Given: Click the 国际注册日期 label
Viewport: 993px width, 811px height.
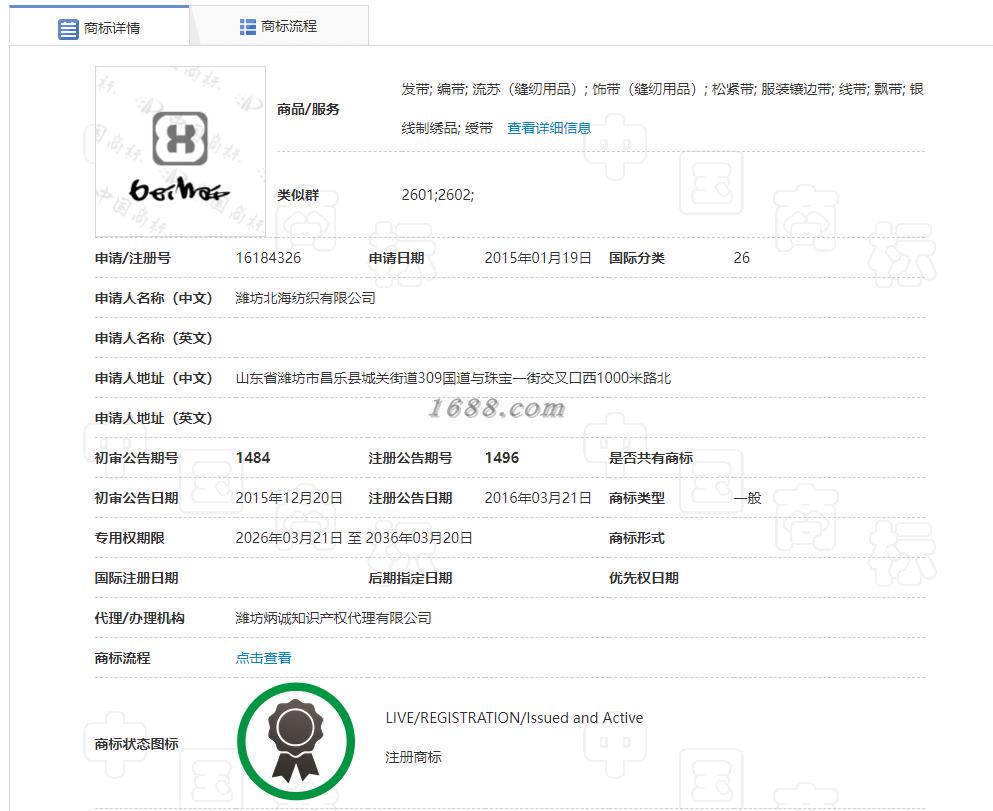Looking at the screenshot, I should (136, 578).
